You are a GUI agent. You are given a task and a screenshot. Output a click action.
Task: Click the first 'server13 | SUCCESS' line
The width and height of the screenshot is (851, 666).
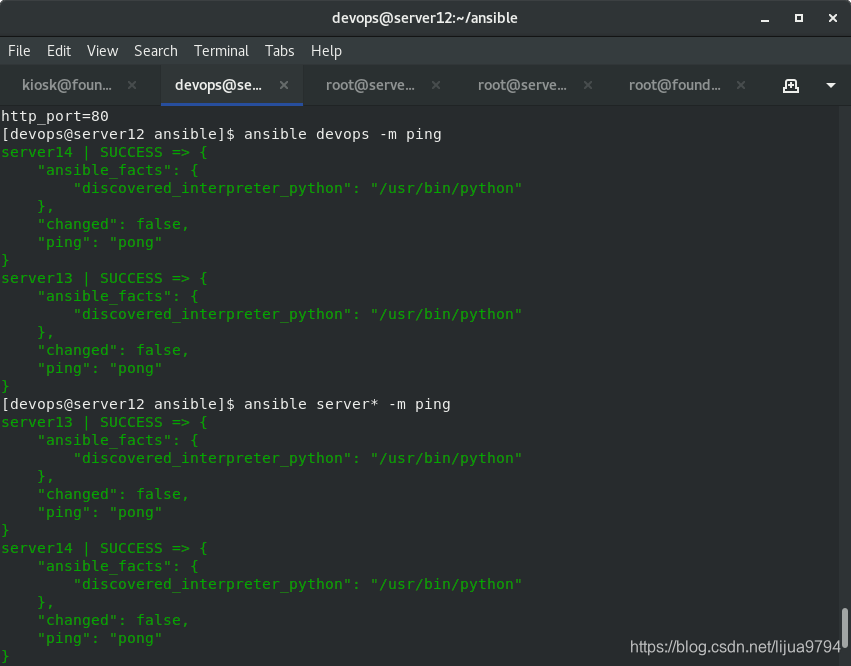104,278
